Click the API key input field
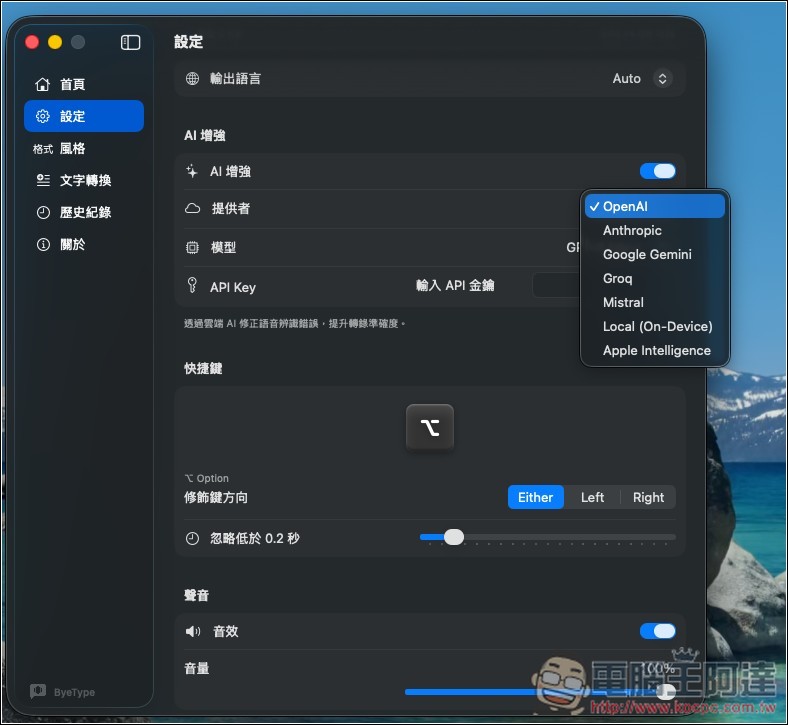 pyautogui.click(x=556, y=285)
